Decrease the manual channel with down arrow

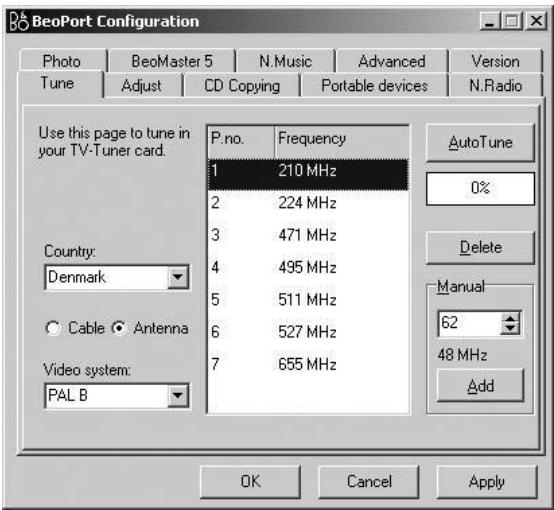[x=510, y=329]
